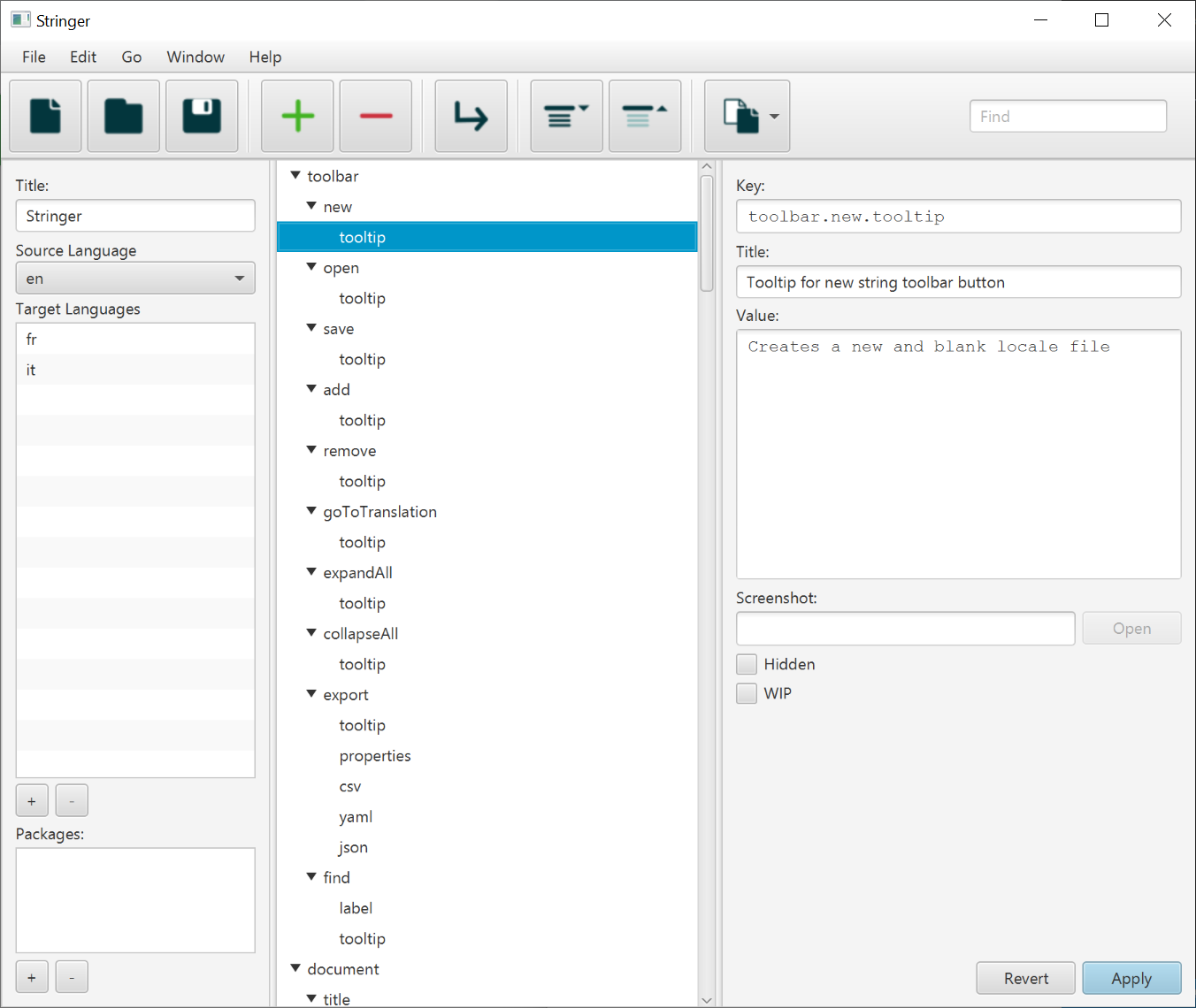This screenshot has height=1008, width=1196.
Task: Add a target language with plus button
Action: pos(32,801)
